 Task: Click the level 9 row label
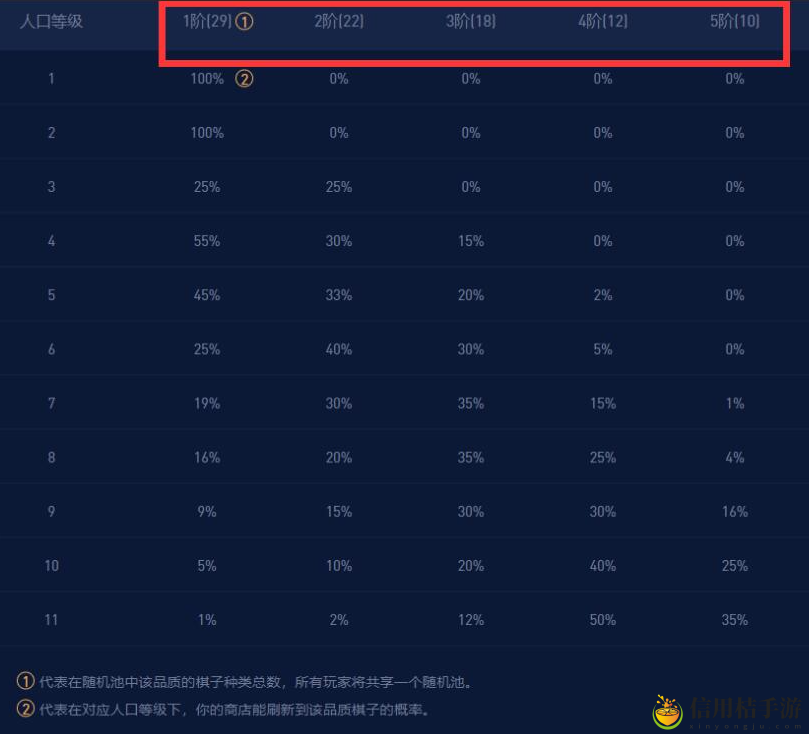51,512
